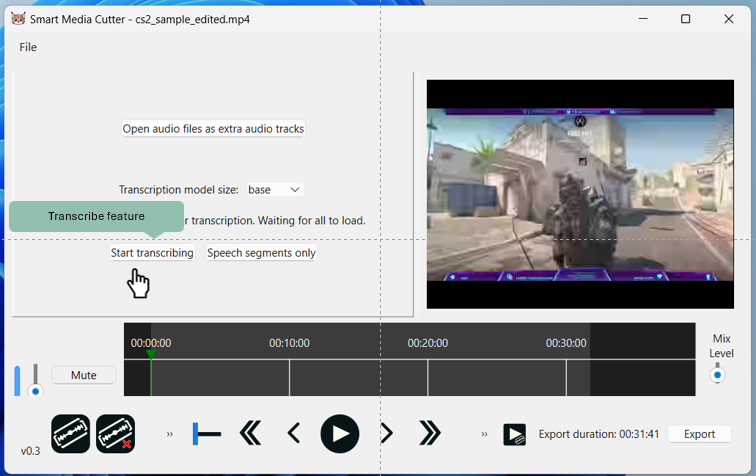Open the File menu

tap(28, 47)
